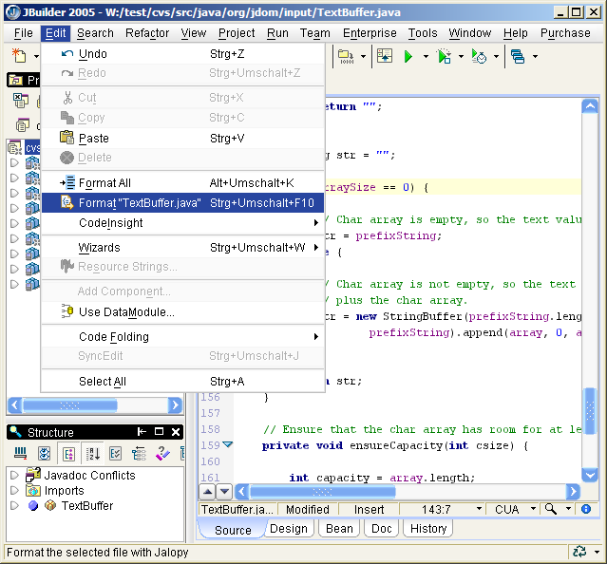Open the Make project dropdown arrow
607x564 pixels.
363,57
